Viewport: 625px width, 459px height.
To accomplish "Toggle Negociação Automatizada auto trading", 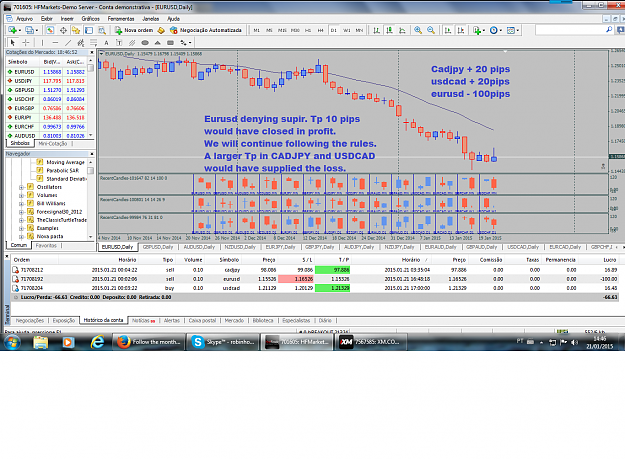I will [206, 30].
